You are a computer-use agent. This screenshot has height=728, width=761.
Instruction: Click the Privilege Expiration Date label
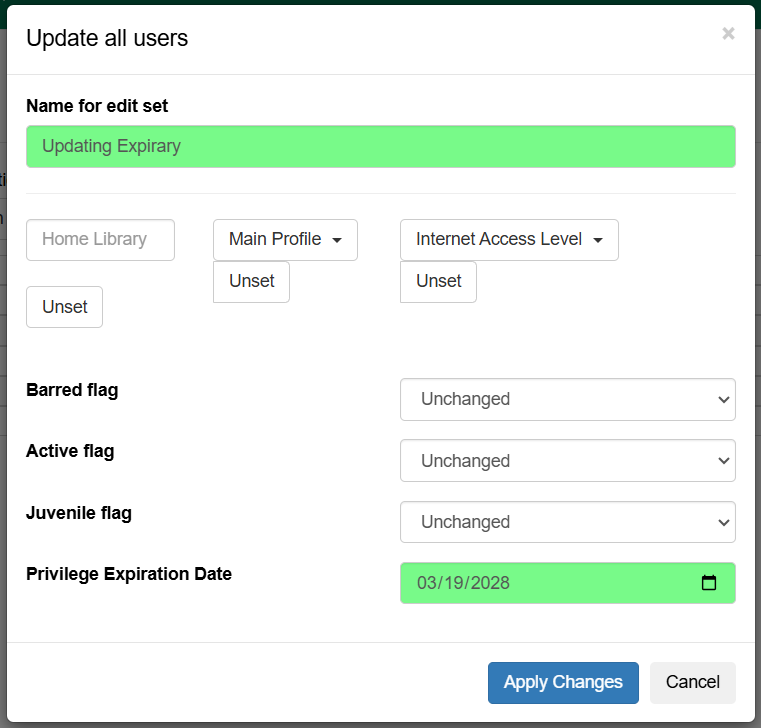[129, 574]
